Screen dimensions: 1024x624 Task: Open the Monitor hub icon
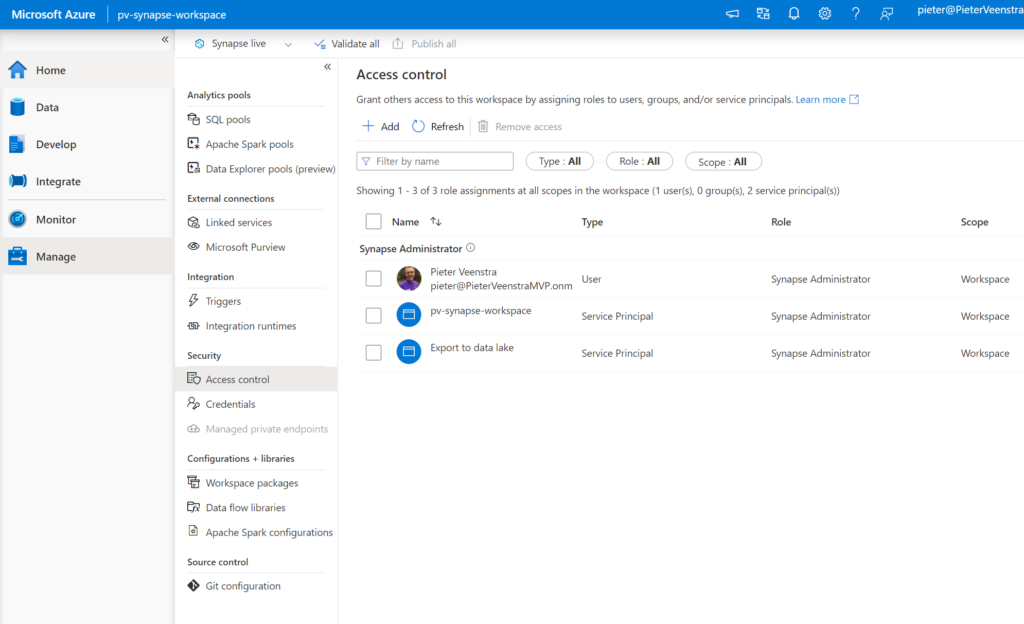tap(18, 219)
